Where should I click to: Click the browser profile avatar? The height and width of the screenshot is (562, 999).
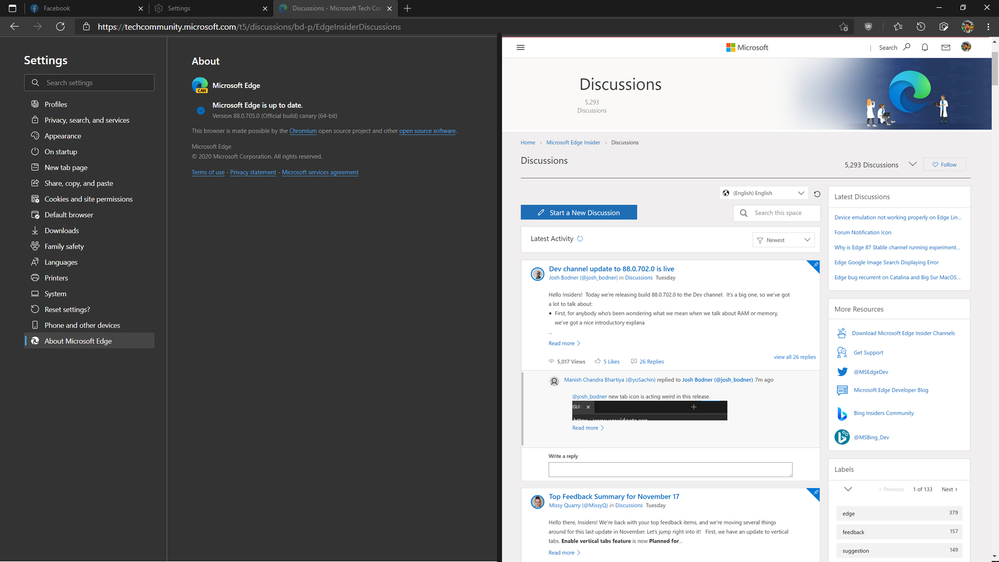pos(967,27)
